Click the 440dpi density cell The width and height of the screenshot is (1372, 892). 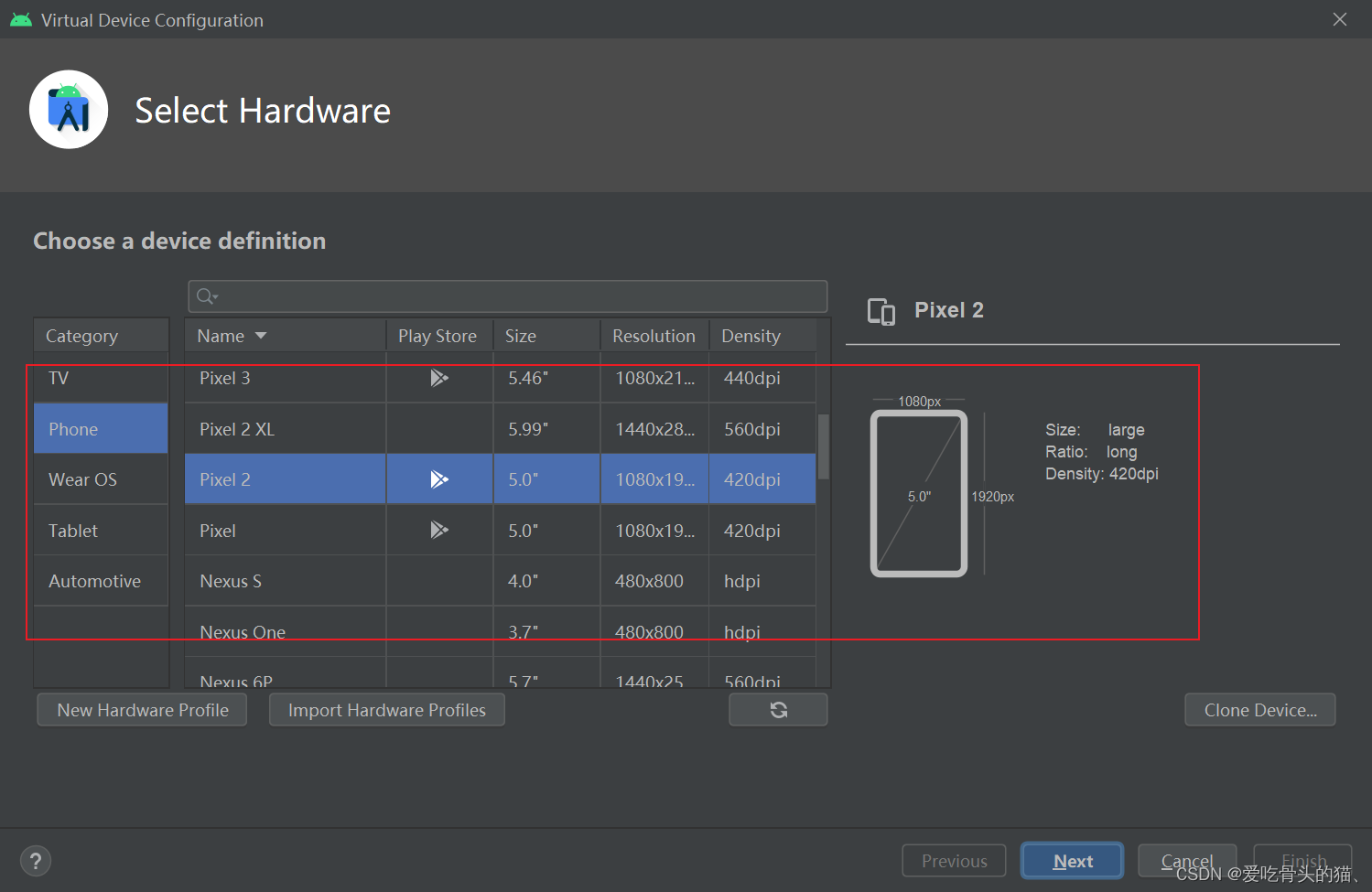(762, 378)
